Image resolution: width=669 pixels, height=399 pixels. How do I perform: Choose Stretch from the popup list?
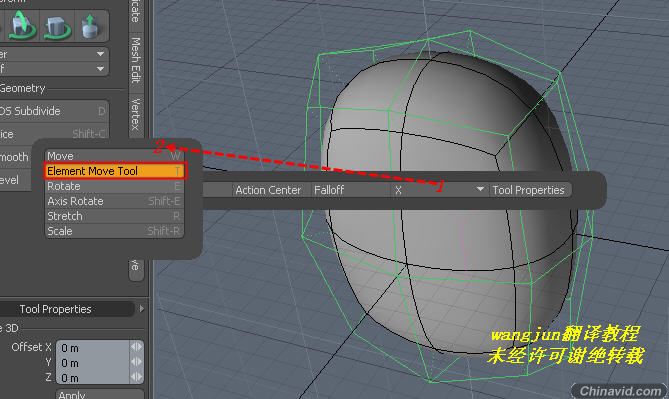pyautogui.click(x=114, y=216)
